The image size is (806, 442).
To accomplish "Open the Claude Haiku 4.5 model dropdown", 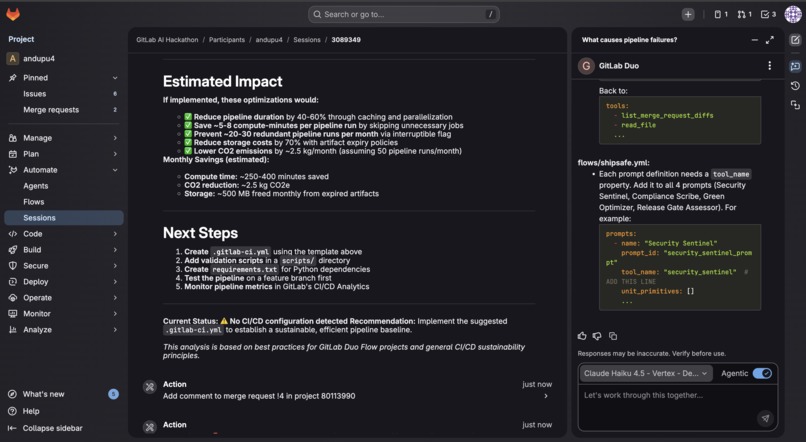I will point(646,373).
